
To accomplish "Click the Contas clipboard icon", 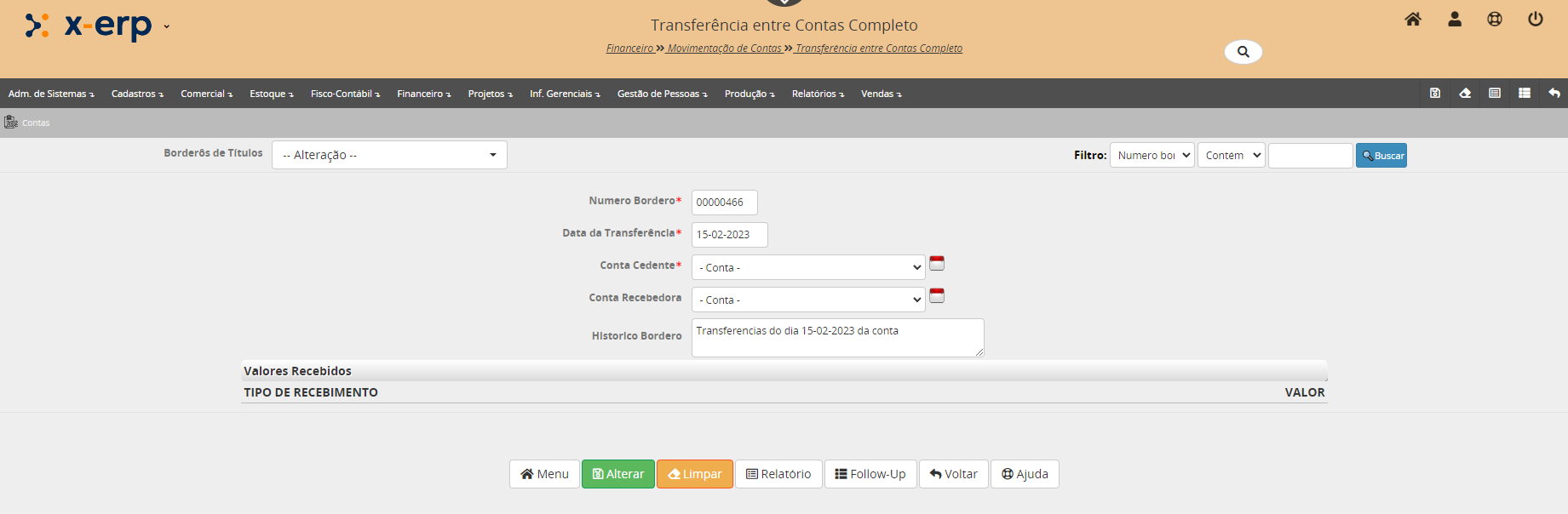I will pos(11,123).
